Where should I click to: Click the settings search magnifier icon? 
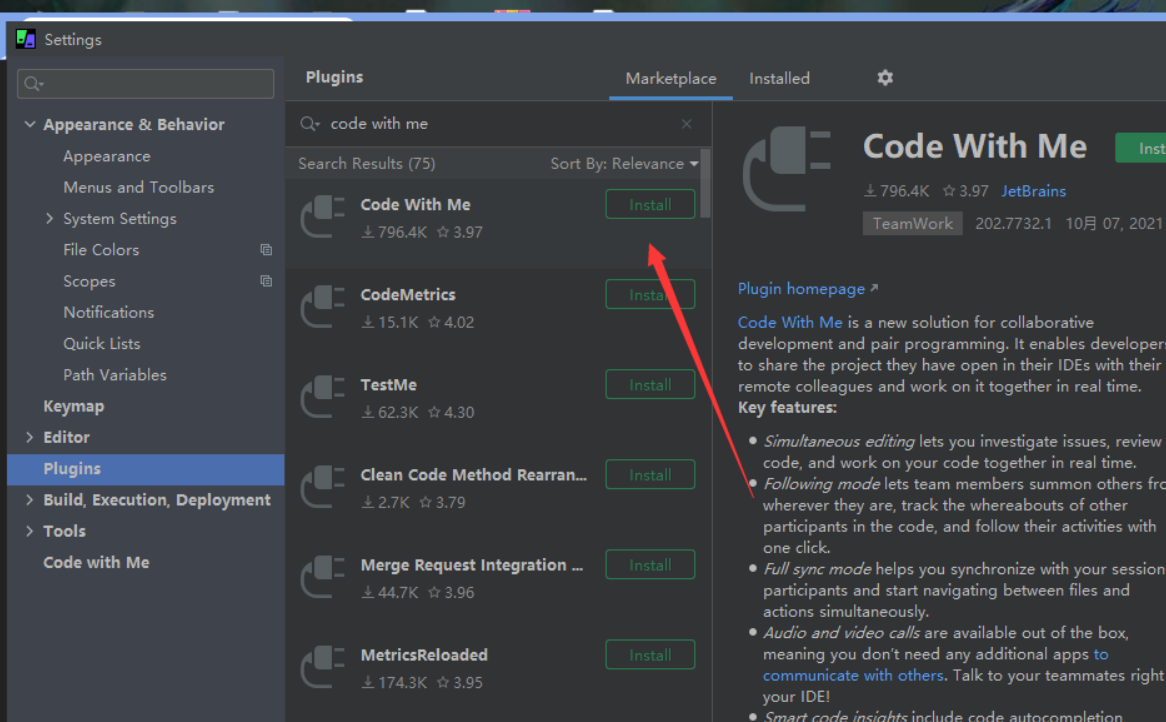[x=33, y=83]
